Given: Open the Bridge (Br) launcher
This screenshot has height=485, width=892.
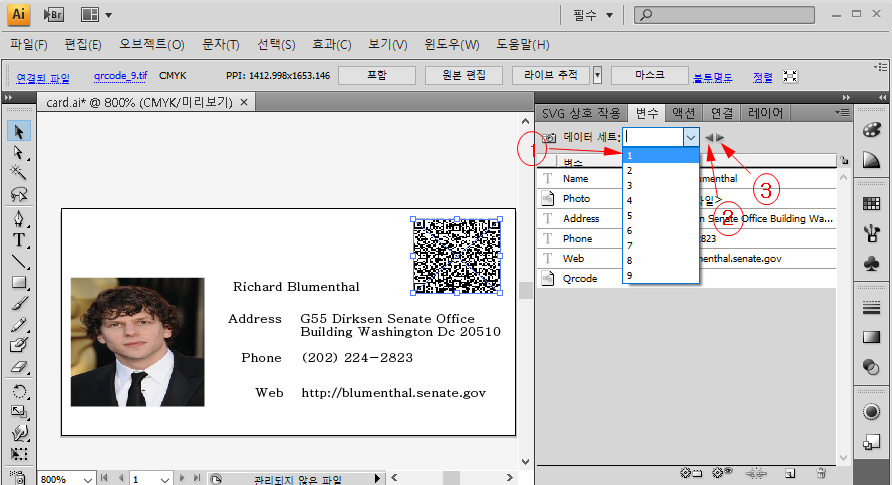Looking at the screenshot, I should pyautogui.click(x=54, y=15).
